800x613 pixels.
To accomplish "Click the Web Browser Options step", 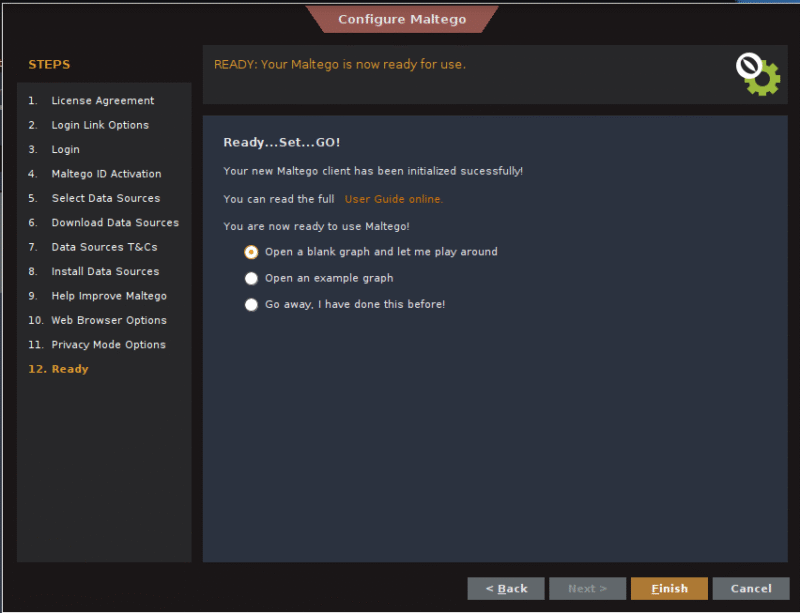I will pyautogui.click(x=109, y=321).
